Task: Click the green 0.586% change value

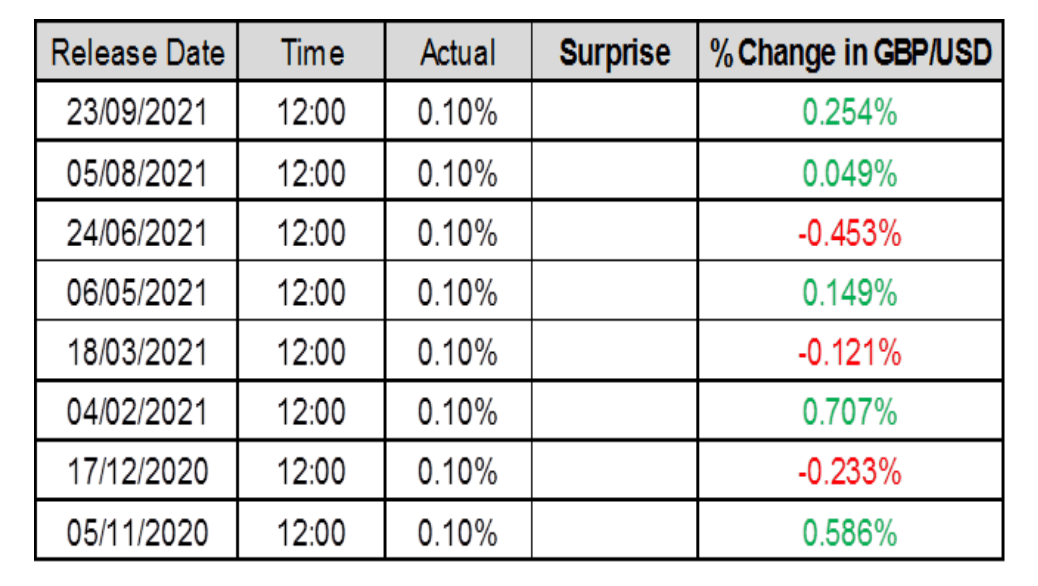Action: click(x=850, y=532)
